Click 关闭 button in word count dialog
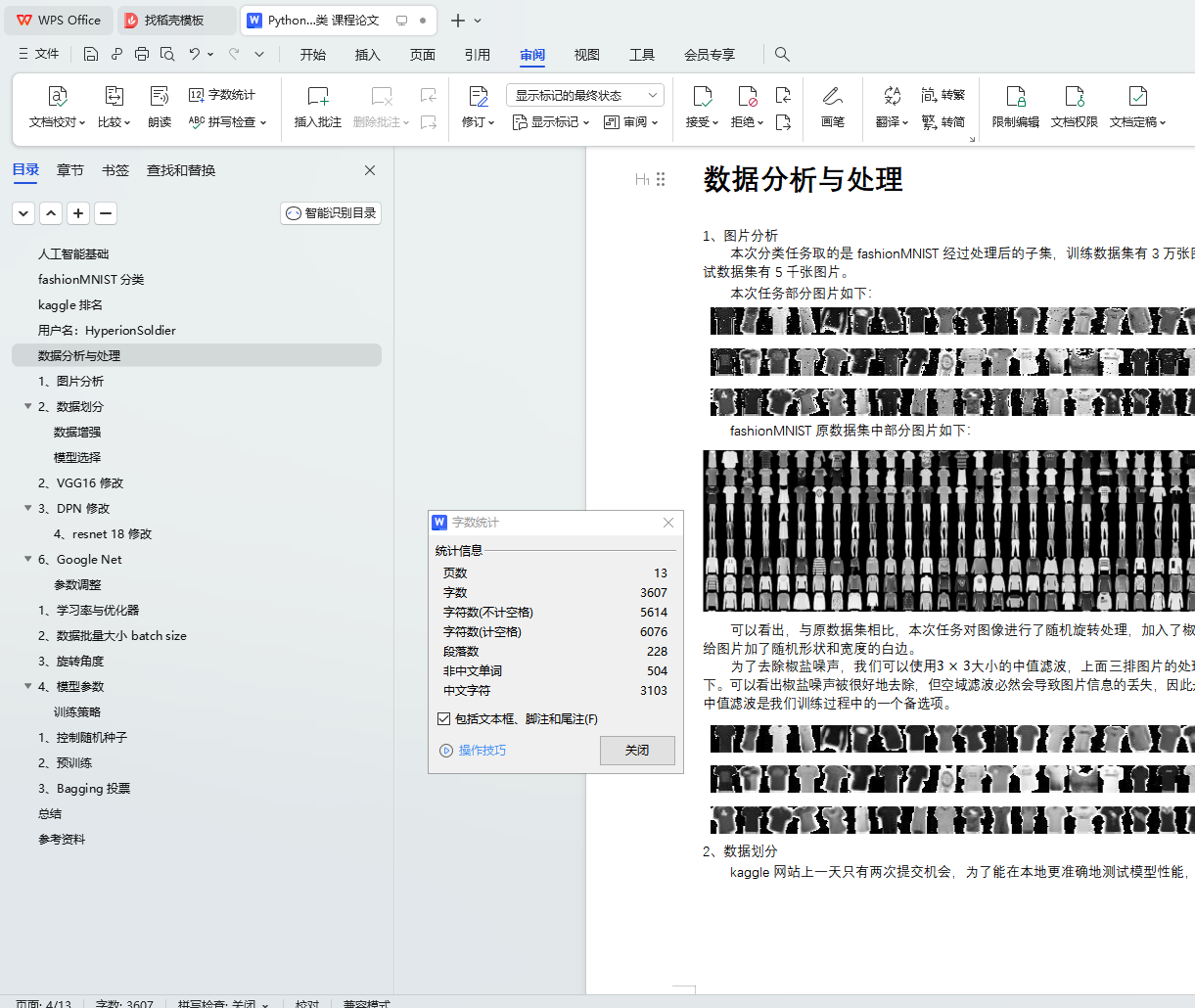This screenshot has height=1008, width=1195. coord(637,750)
